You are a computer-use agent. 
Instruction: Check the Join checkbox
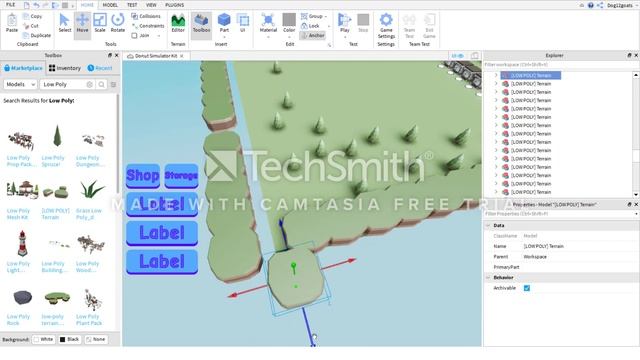[x=134, y=36]
